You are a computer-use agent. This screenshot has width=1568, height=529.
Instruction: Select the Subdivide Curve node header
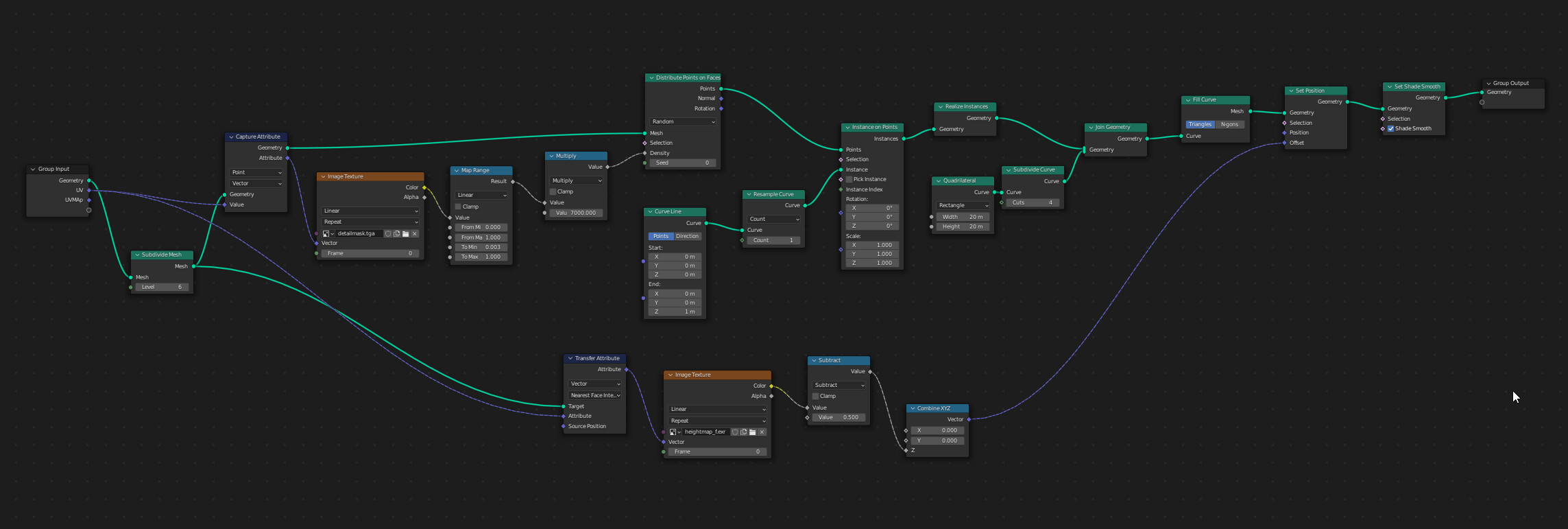(1033, 169)
